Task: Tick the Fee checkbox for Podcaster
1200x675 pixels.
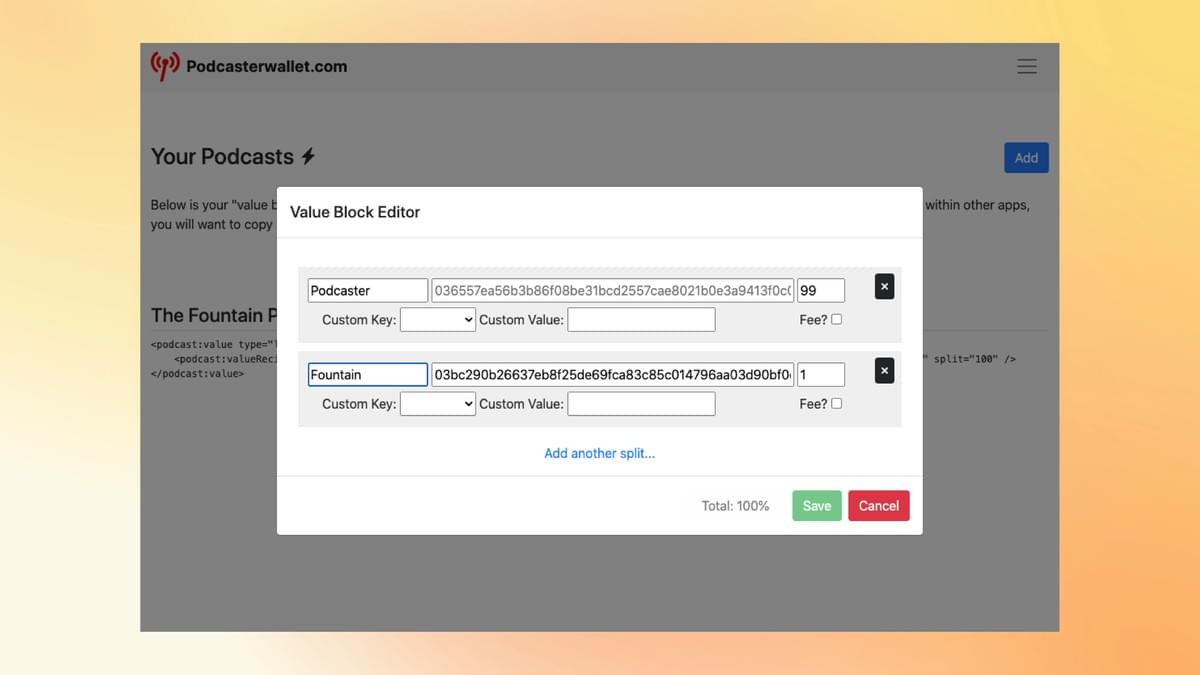Action: [837, 319]
